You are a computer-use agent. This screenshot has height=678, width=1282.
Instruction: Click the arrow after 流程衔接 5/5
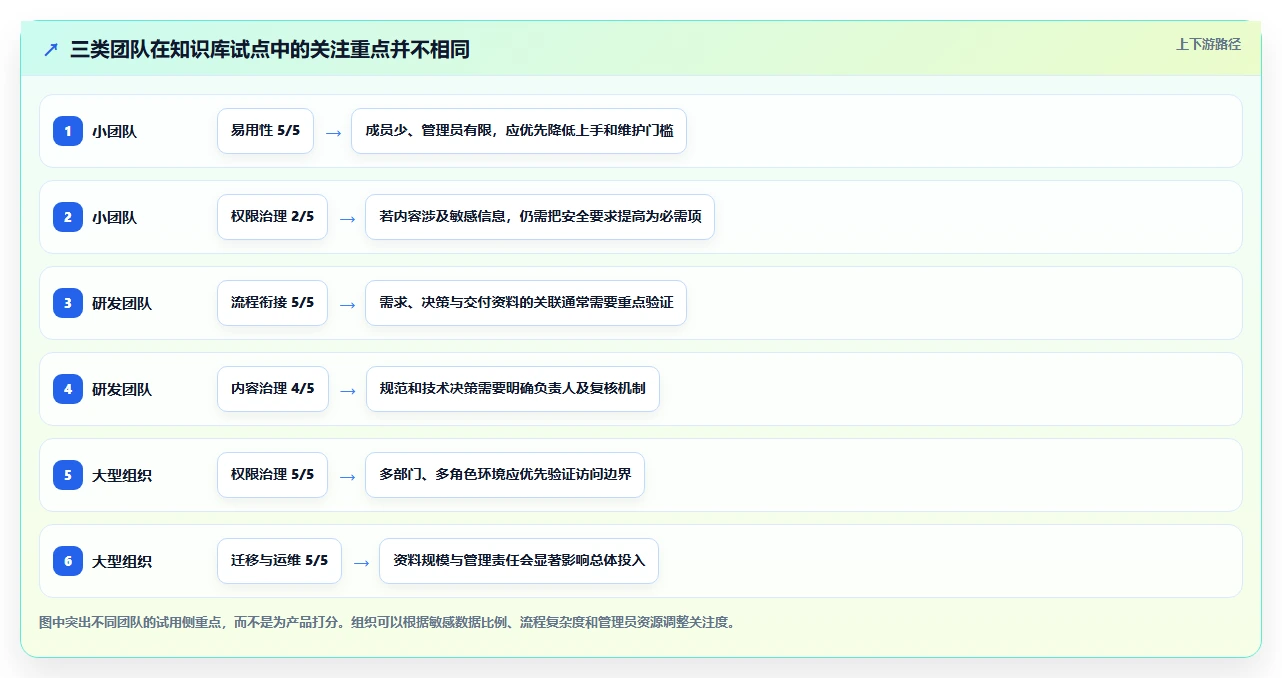tap(347, 304)
